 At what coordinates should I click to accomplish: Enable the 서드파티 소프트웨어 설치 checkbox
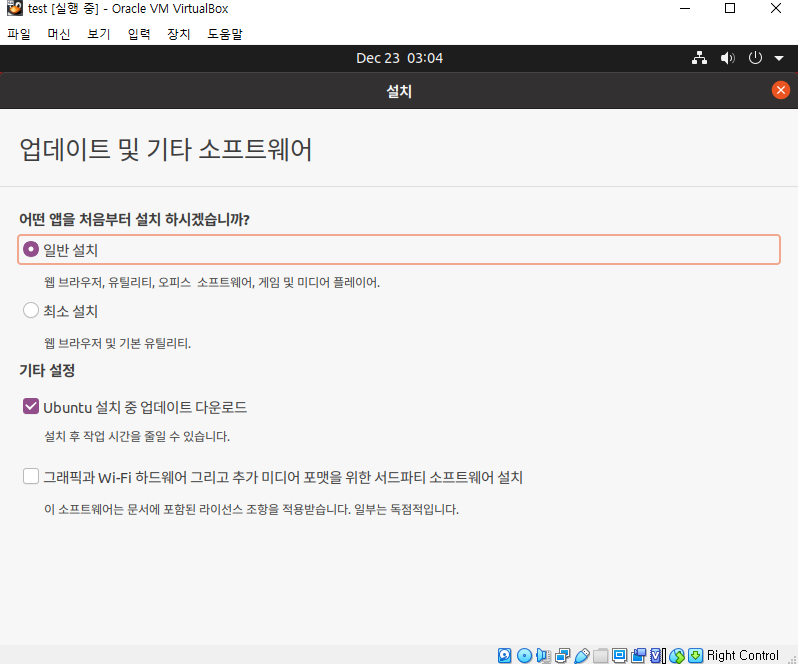point(31,477)
